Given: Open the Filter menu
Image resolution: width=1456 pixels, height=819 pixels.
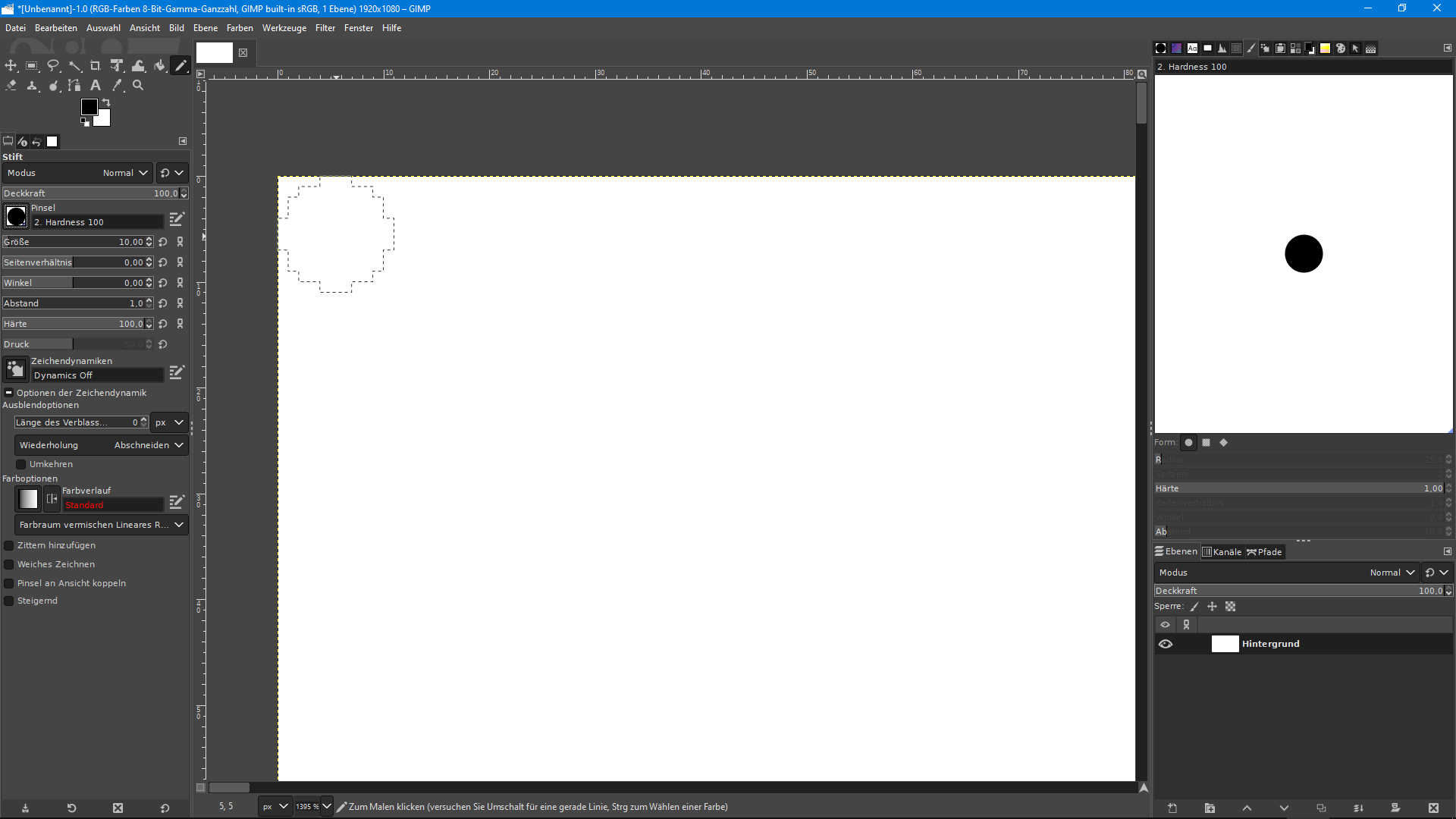Looking at the screenshot, I should pyautogui.click(x=325, y=28).
